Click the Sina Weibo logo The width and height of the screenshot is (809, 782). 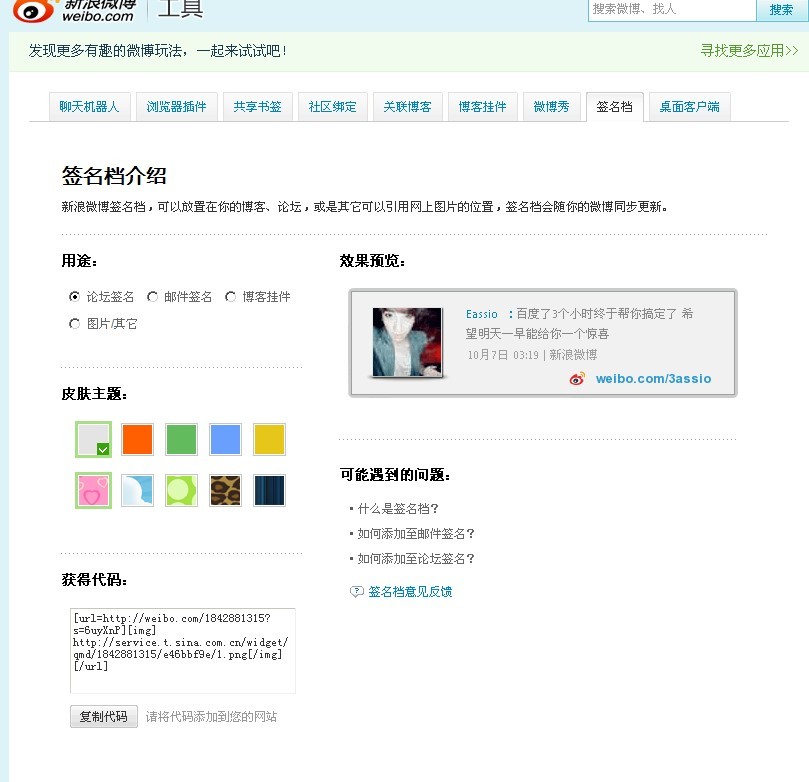coord(74,11)
